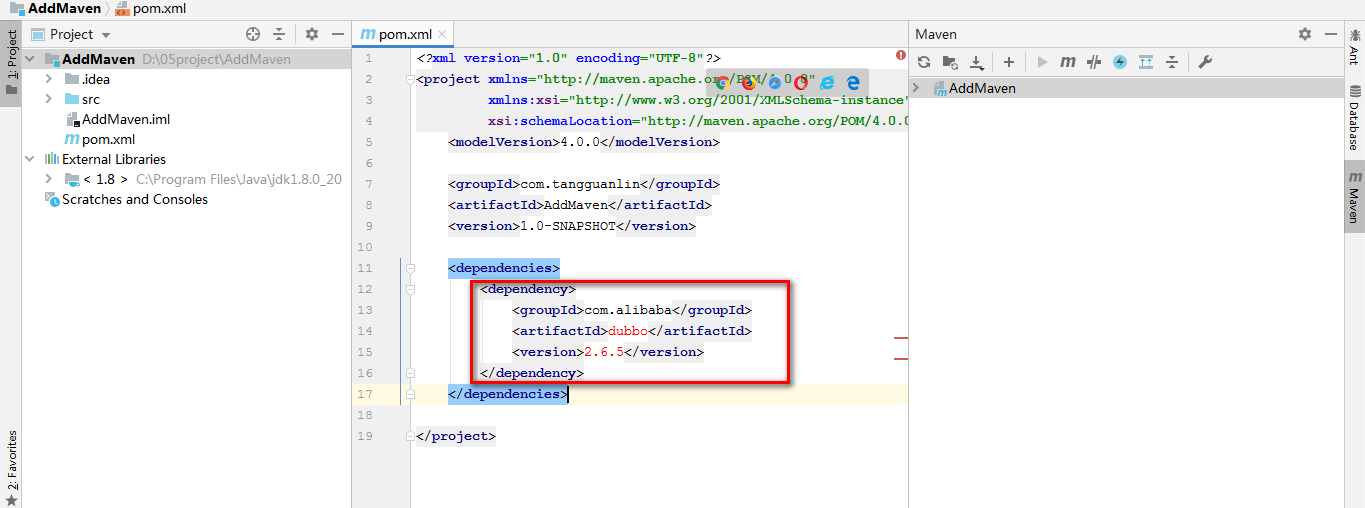Fold the project tag at line 2

point(411,79)
